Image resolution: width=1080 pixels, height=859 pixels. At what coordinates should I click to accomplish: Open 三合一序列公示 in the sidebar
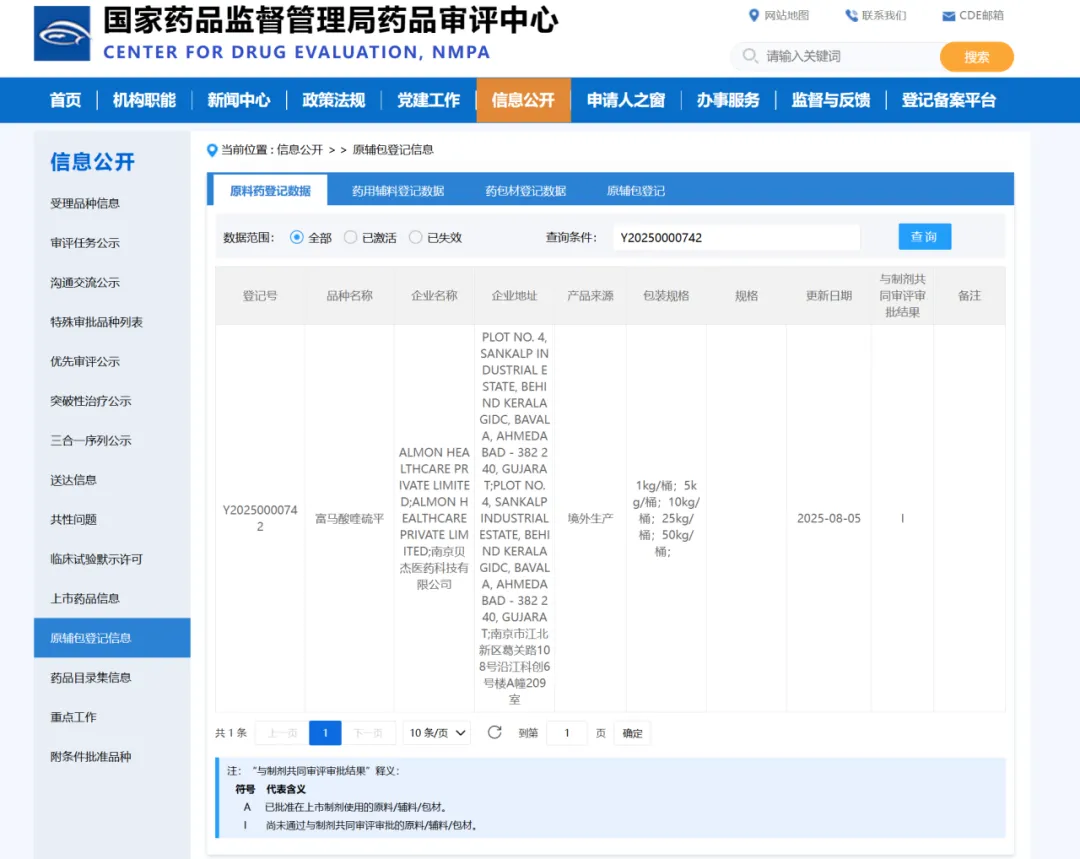pos(90,440)
